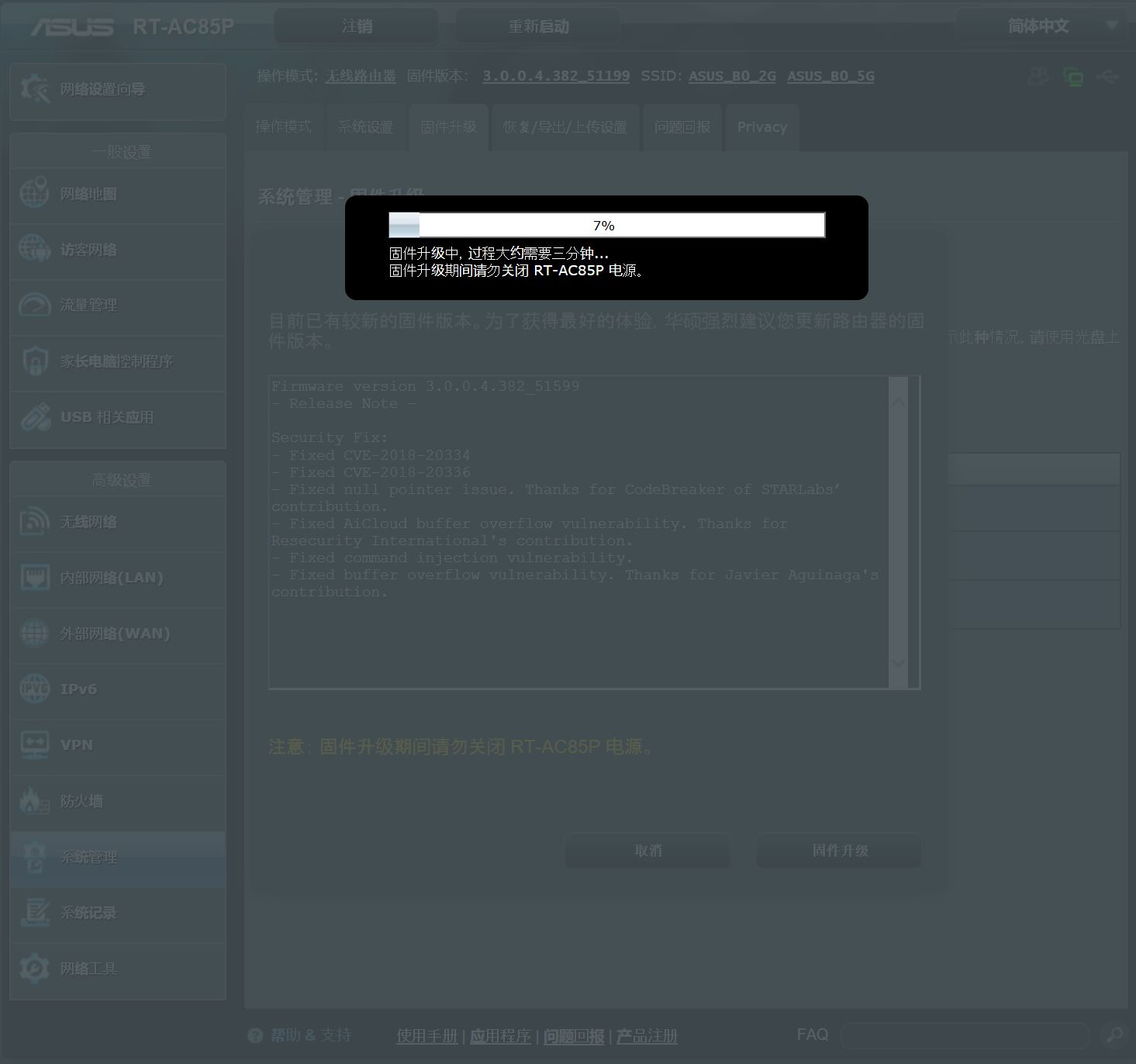Open the ASUS_B0_2G SSID link
The height and width of the screenshot is (1064, 1136).
732,76
